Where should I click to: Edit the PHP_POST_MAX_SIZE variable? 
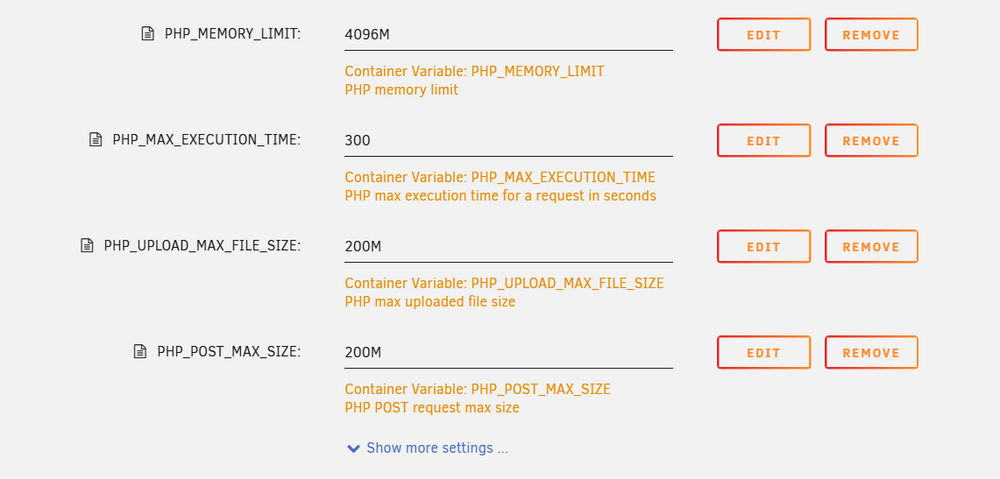click(763, 352)
